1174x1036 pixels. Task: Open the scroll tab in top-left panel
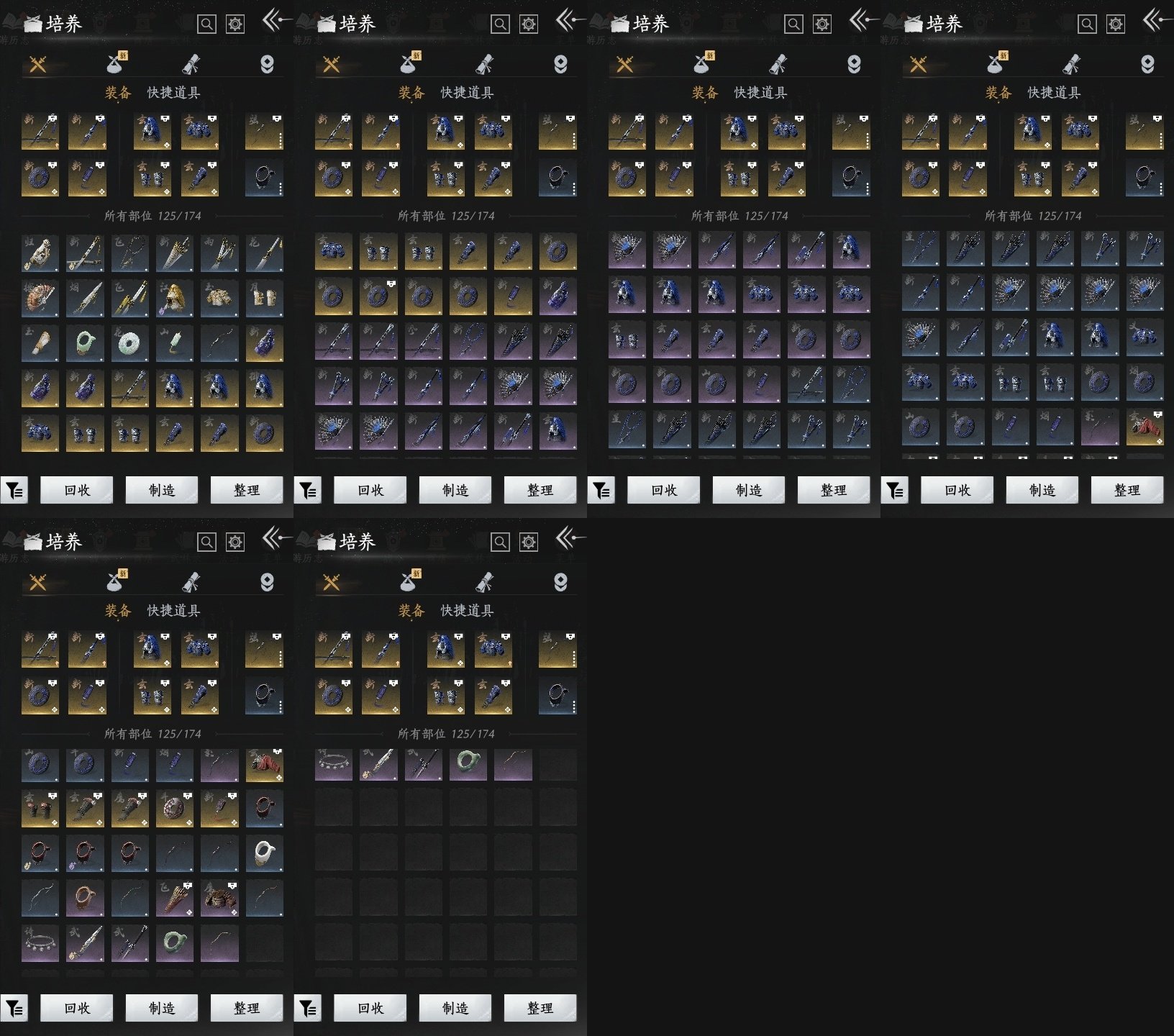pyautogui.click(x=191, y=65)
